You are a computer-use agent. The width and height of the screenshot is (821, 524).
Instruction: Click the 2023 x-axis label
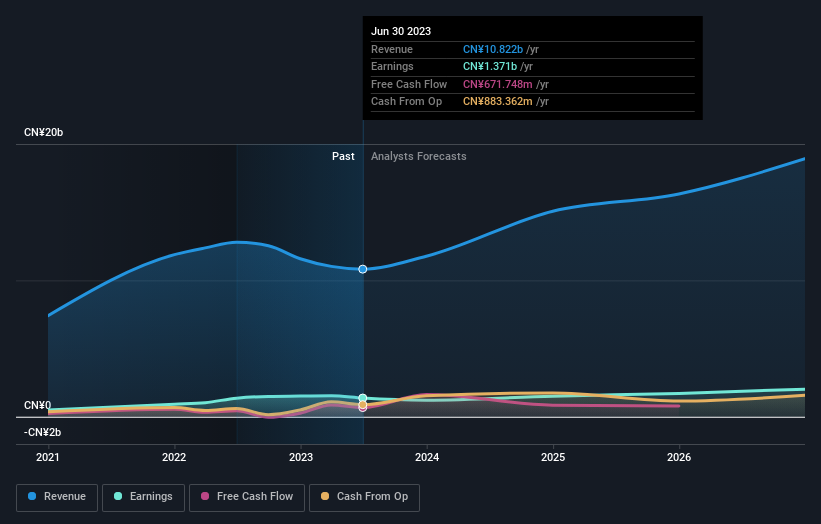(x=301, y=457)
